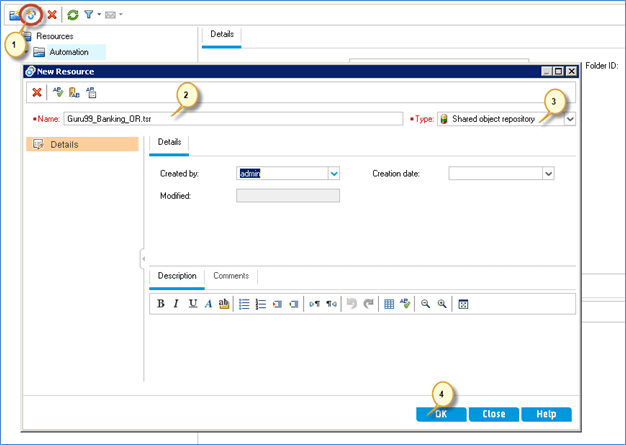Click the insert table grid icon
The width and height of the screenshot is (626, 445).
pyautogui.click(x=389, y=304)
